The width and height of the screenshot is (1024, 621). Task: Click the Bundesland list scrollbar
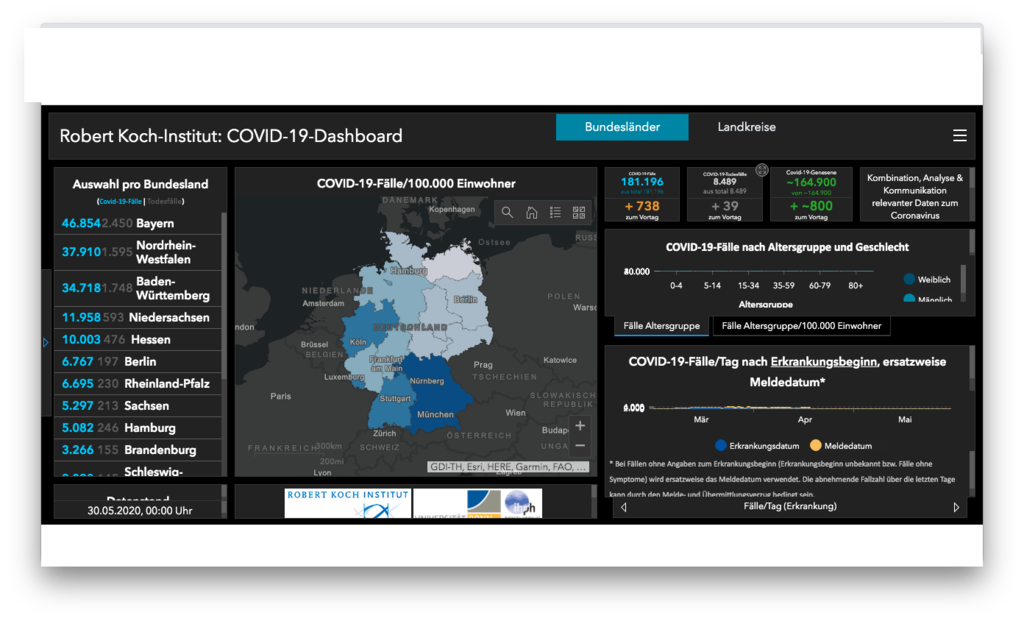[x=224, y=294]
